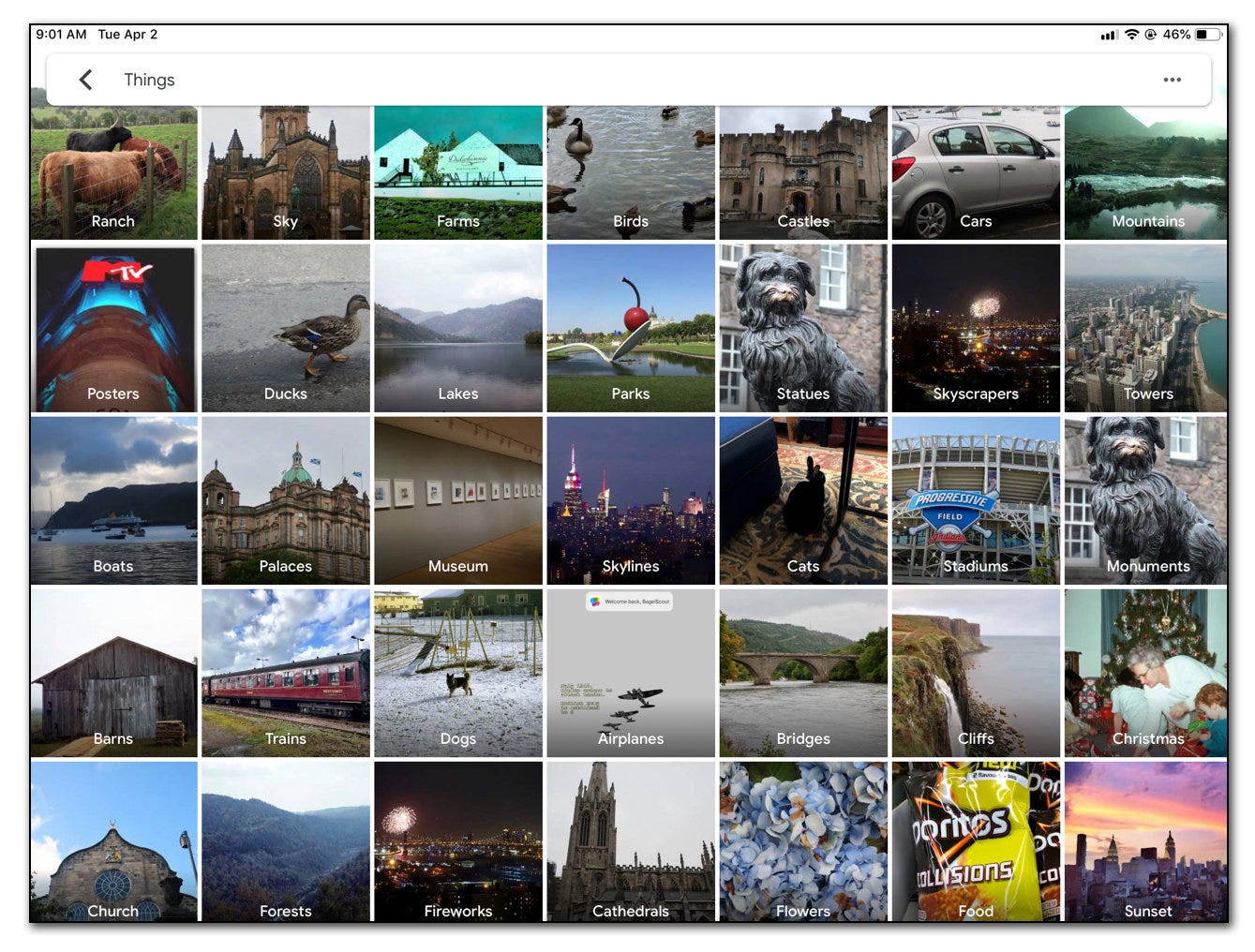Open the Christmas category
The height and width of the screenshot is (952, 1255).
1145,673
